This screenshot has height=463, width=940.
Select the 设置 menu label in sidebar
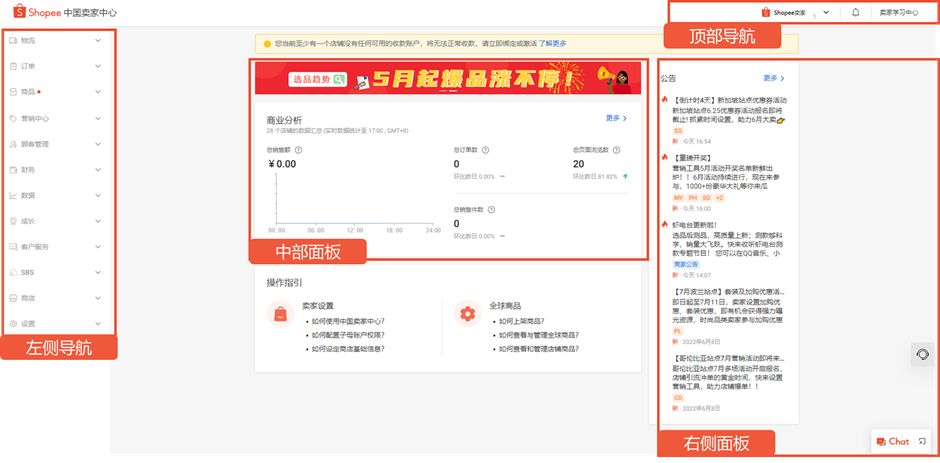28,324
